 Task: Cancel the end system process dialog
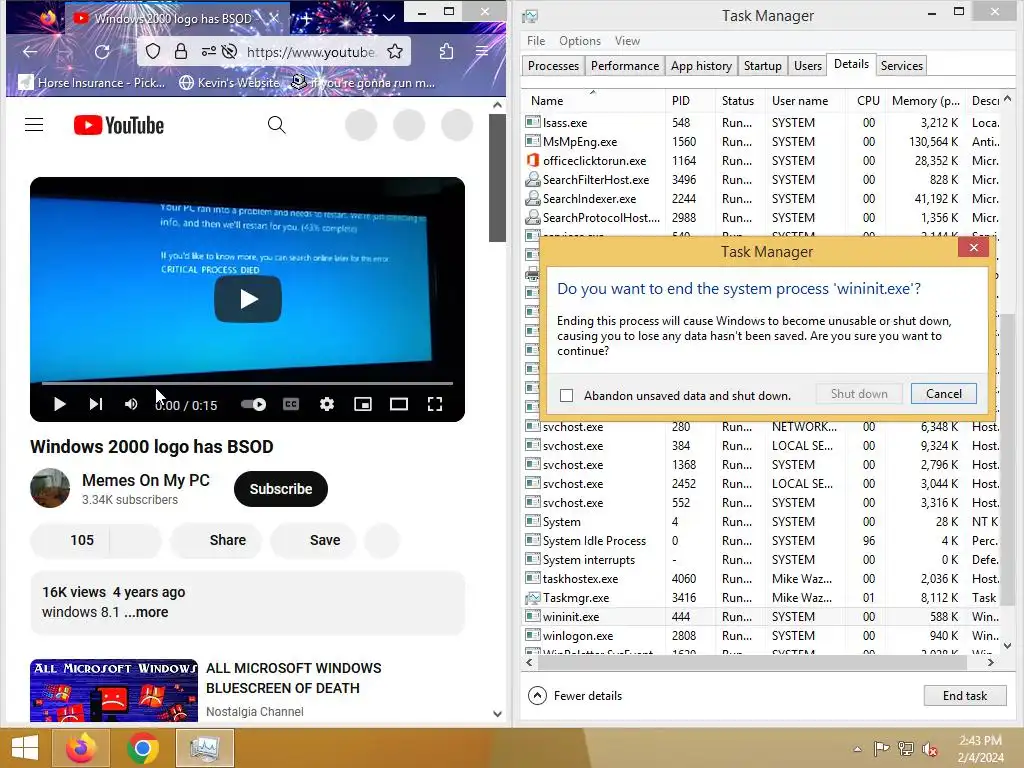coord(944,393)
